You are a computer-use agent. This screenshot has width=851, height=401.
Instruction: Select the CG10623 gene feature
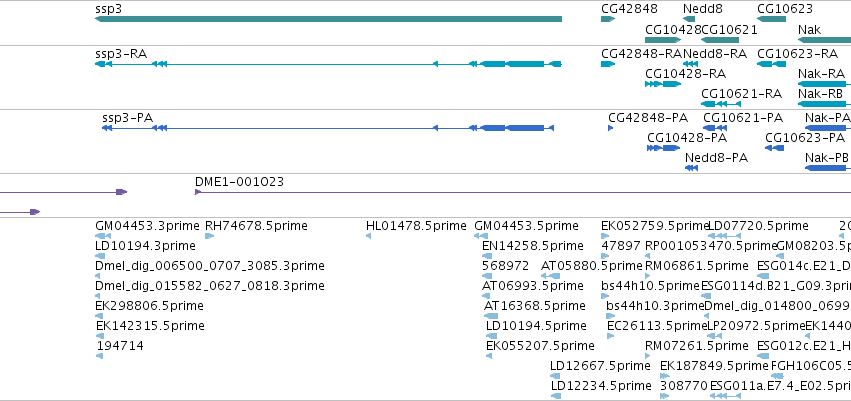(x=771, y=19)
